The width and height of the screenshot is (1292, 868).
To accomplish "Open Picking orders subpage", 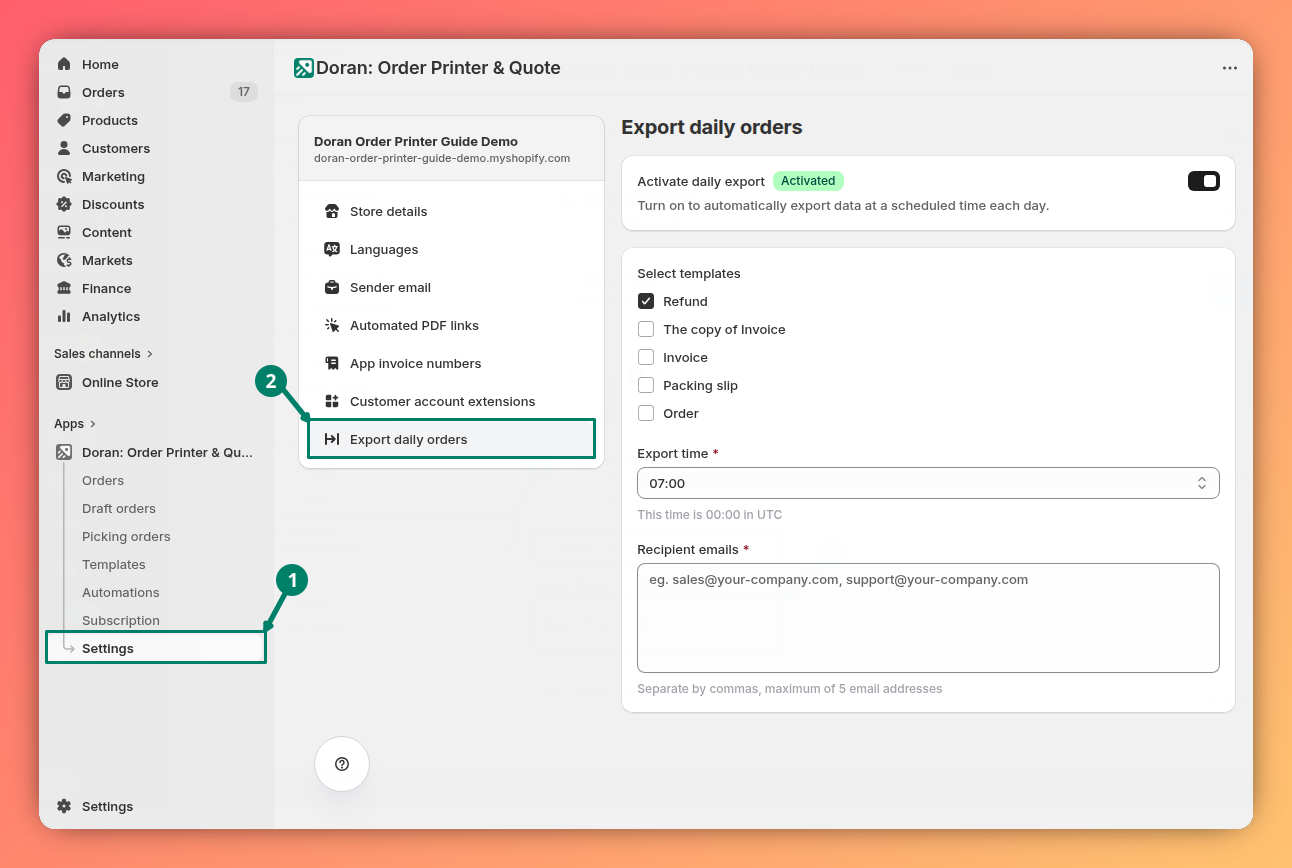I will tap(126, 536).
